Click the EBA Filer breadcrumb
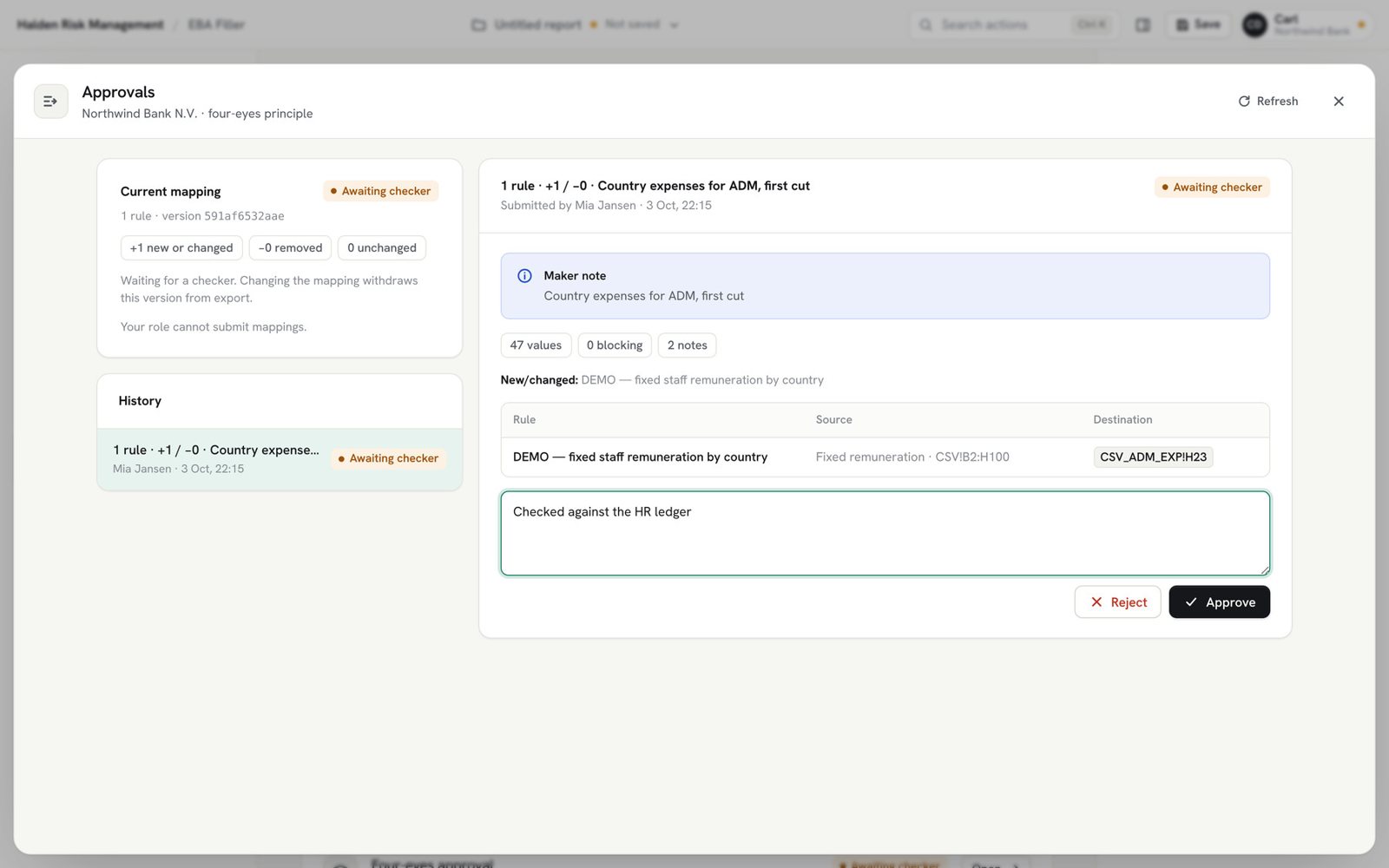The height and width of the screenshot is (868, 1389). [x=216, y=25]
